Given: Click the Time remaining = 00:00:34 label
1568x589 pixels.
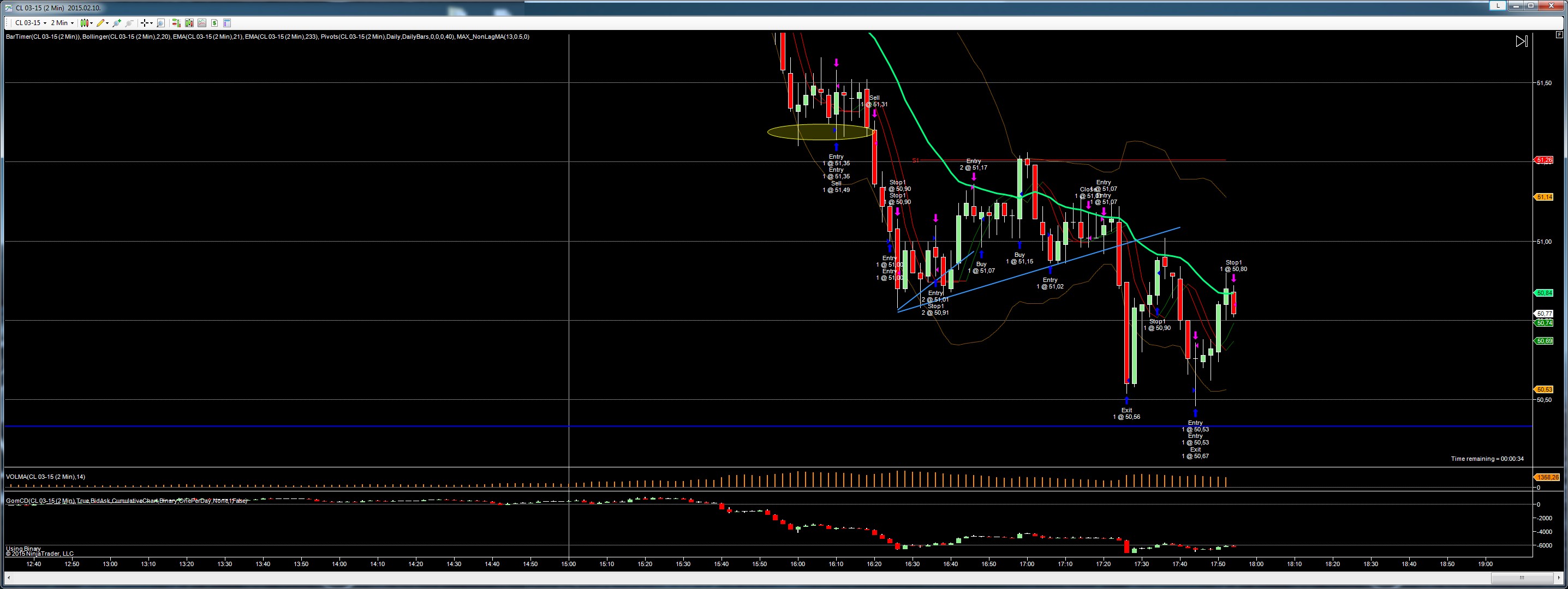Looking at the screenshot, I should [x=1487, y=459].
